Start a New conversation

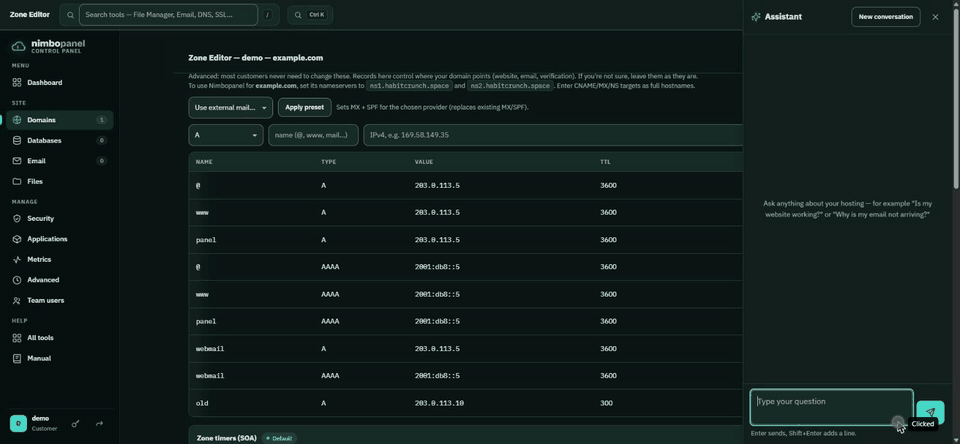pos(885,17)
